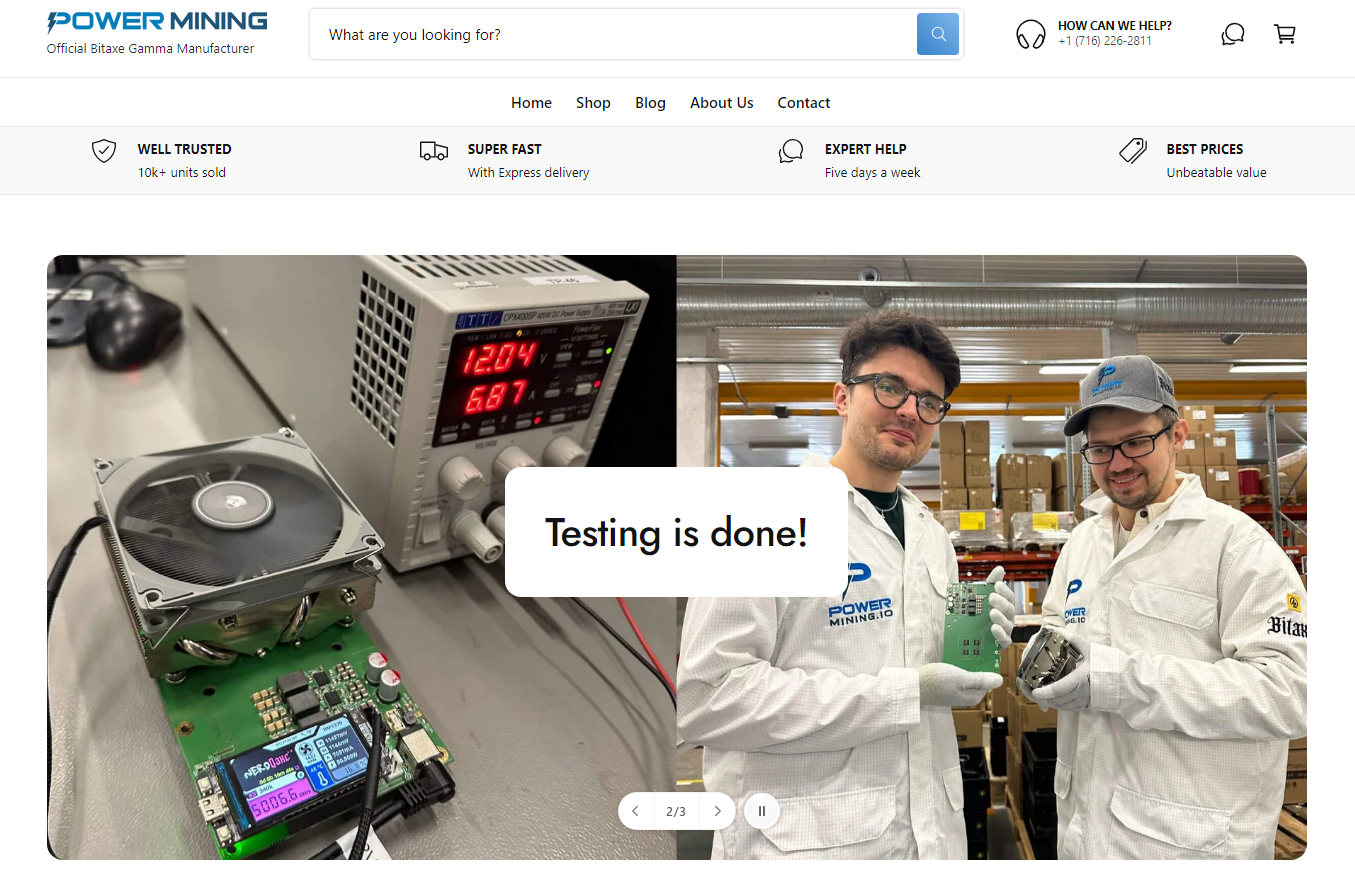Open the chat bubble icon in header
This screenshot has height=880, width=1355.
(x=1233, y=34)
